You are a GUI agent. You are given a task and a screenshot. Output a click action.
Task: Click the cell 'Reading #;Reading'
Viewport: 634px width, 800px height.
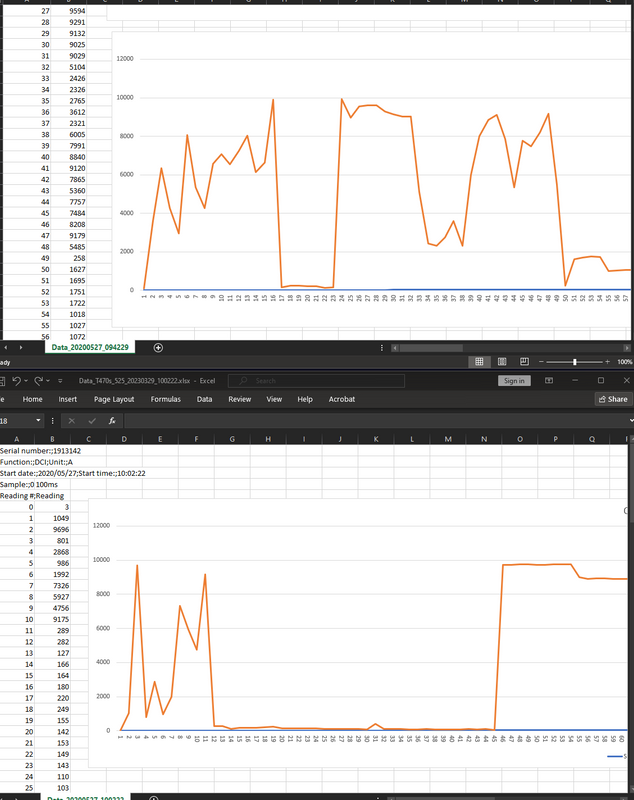pos(32,495)
